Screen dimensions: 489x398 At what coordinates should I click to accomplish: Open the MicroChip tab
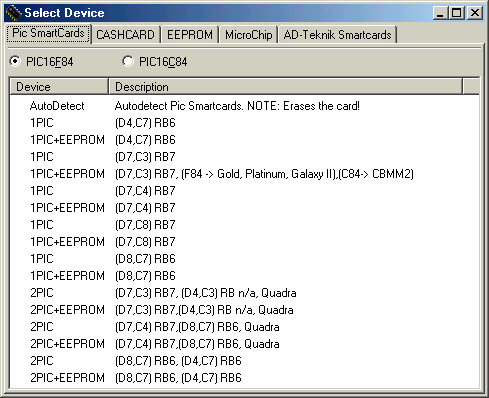coord(248,35)
